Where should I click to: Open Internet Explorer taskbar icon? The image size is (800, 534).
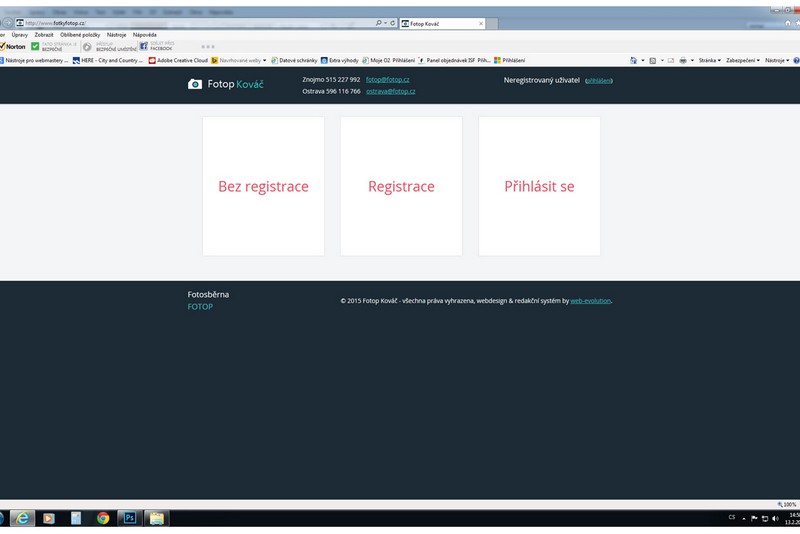tap(20, 517)
